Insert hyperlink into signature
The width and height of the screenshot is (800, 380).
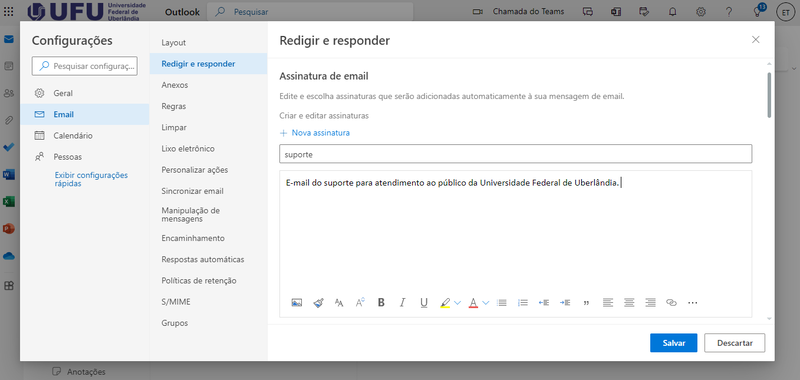[671, 302]
